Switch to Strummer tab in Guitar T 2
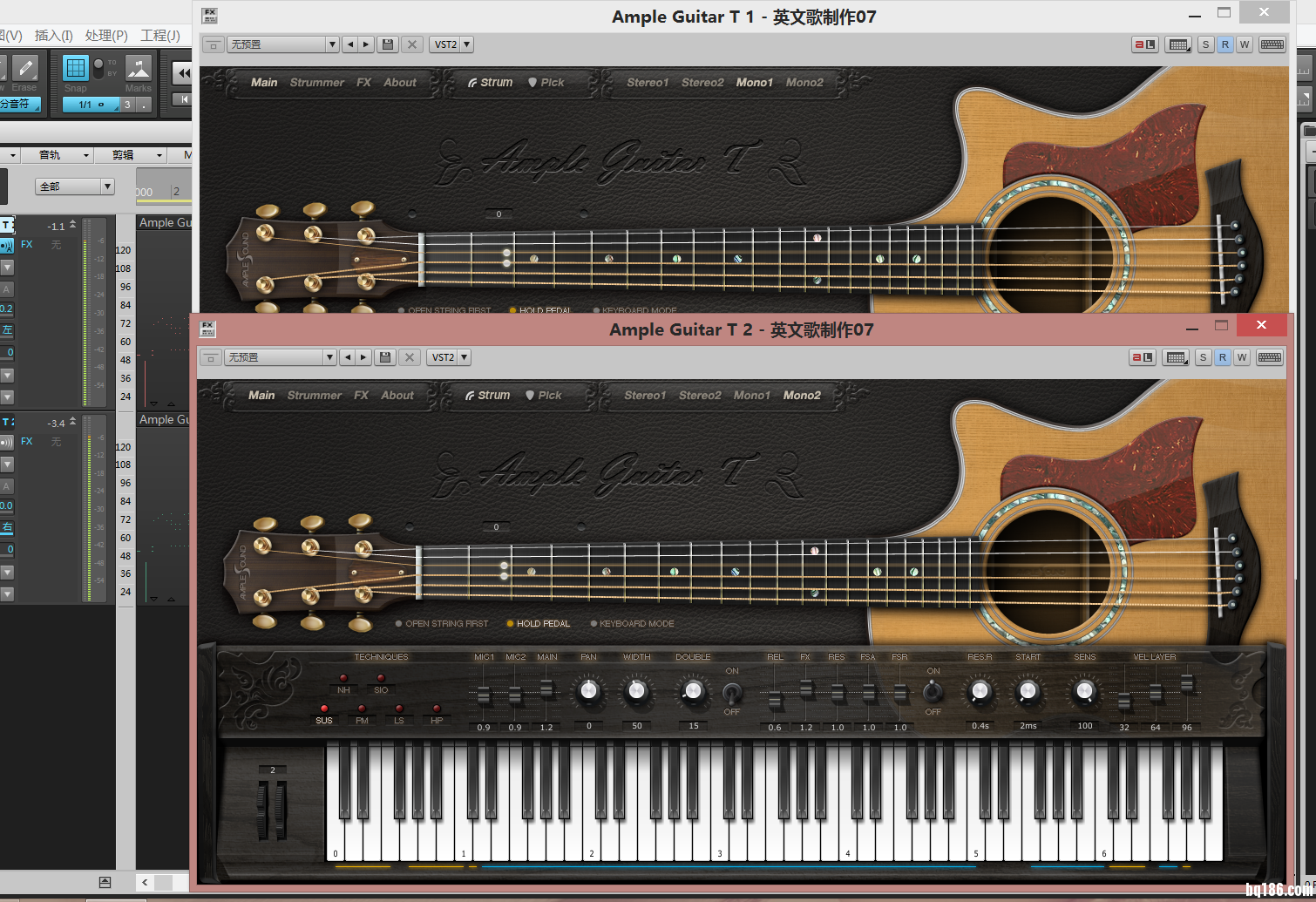This screenshot has height=902, width=1316. [315, 396]
